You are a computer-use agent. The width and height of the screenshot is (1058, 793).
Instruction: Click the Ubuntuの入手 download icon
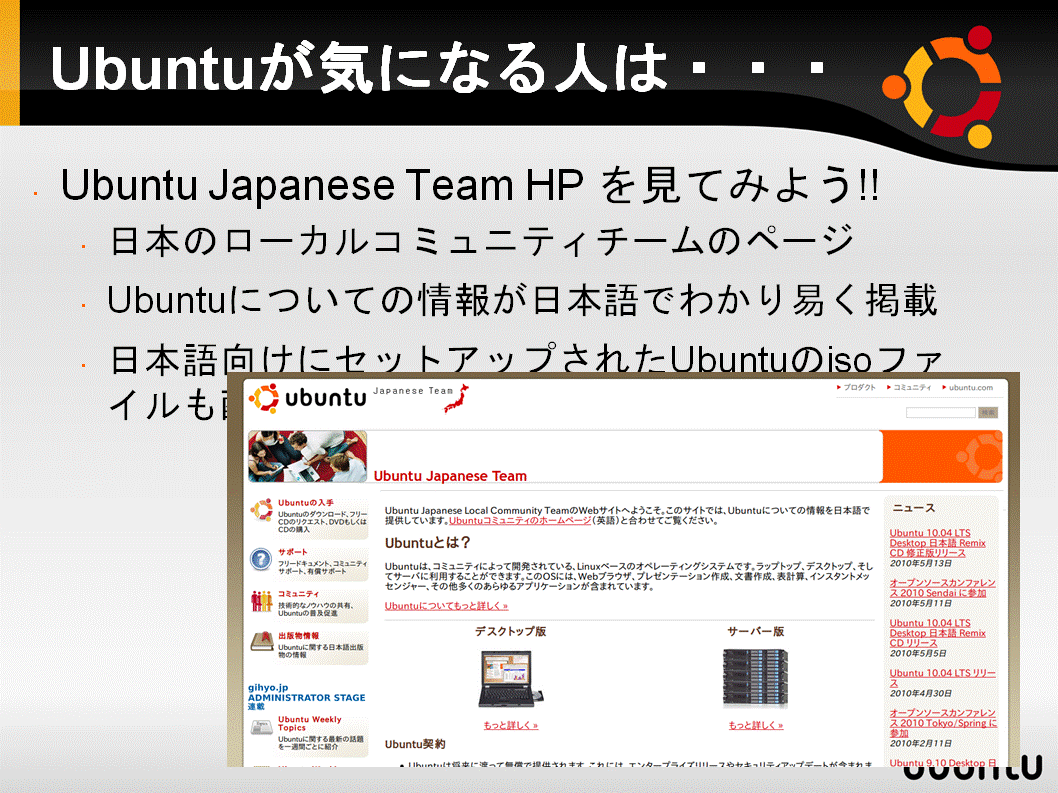point(261,510)
